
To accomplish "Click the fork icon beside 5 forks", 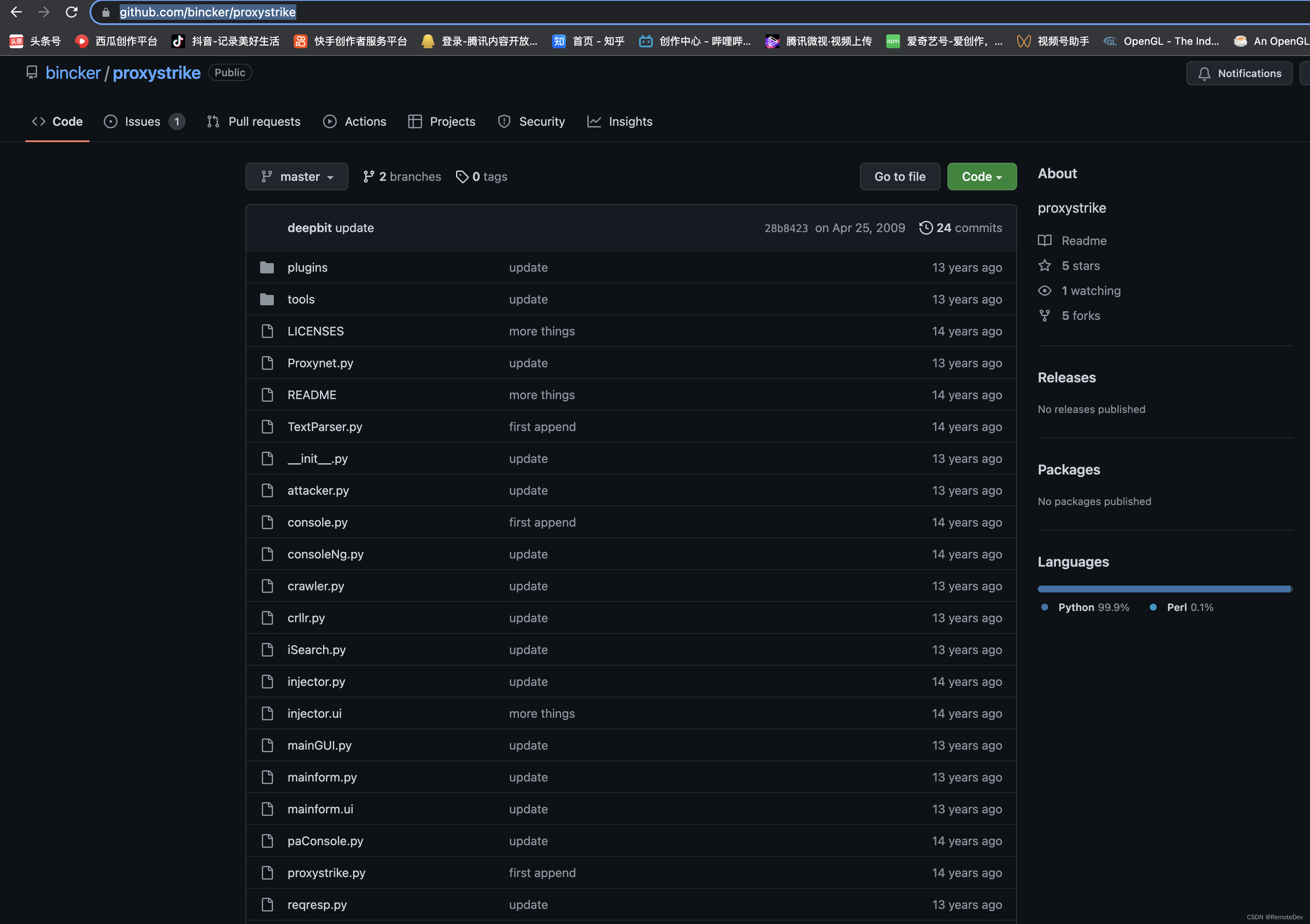I will click(x=1044, y=316).
